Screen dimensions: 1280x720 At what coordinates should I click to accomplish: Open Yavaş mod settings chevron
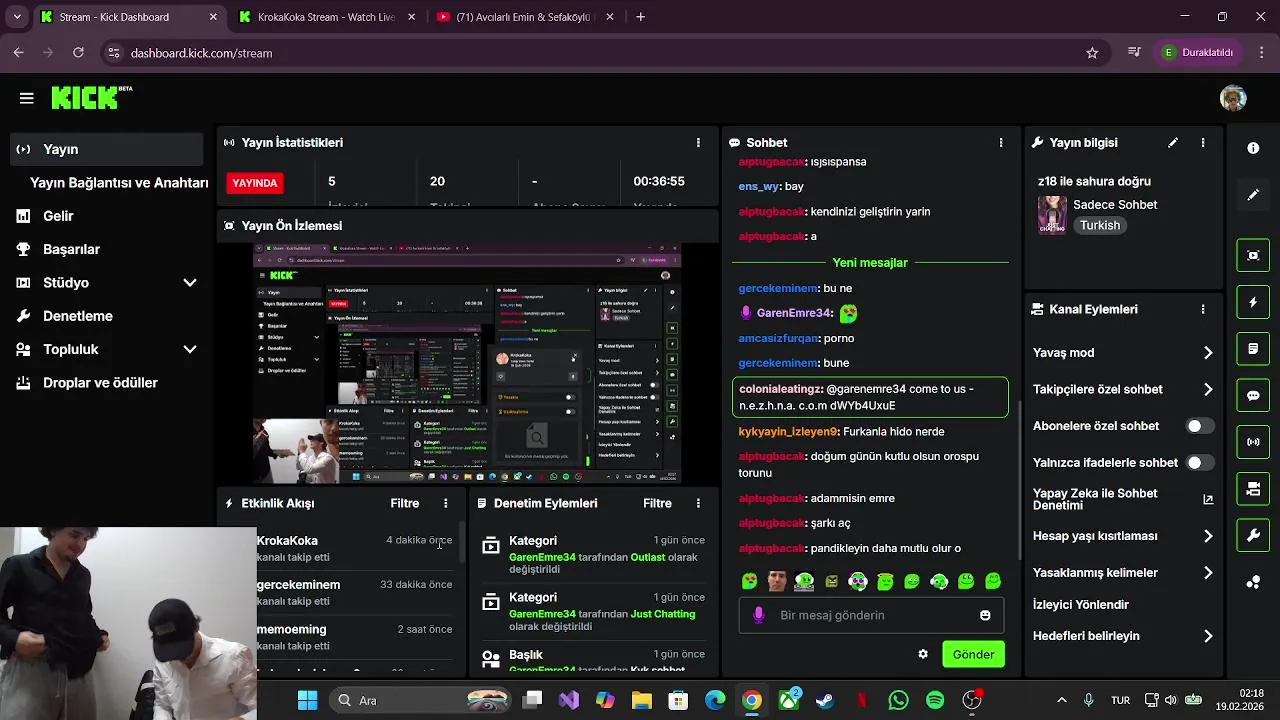click(x=1208, y=353)
